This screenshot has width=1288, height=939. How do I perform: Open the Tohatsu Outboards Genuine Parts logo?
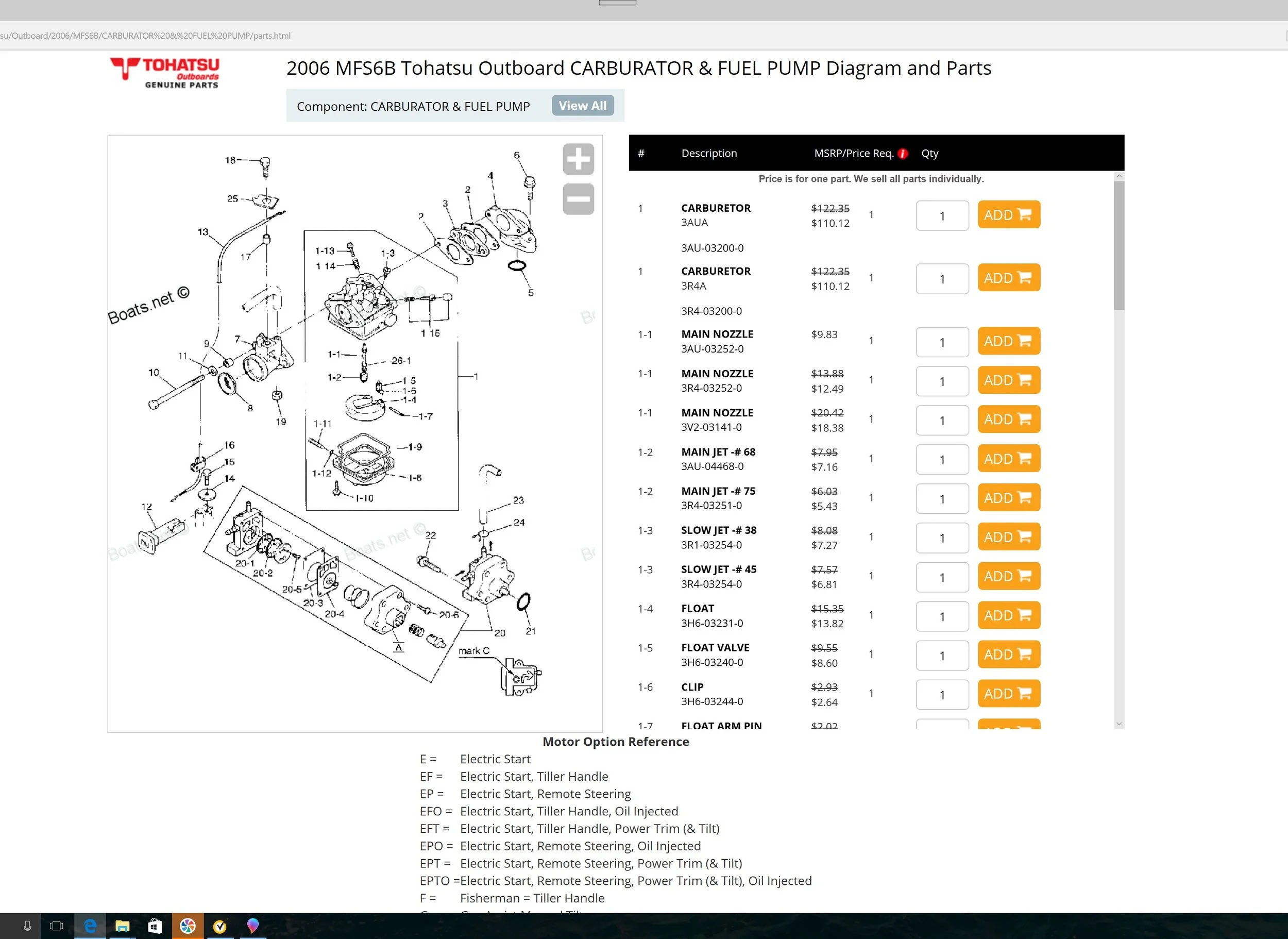165,73
